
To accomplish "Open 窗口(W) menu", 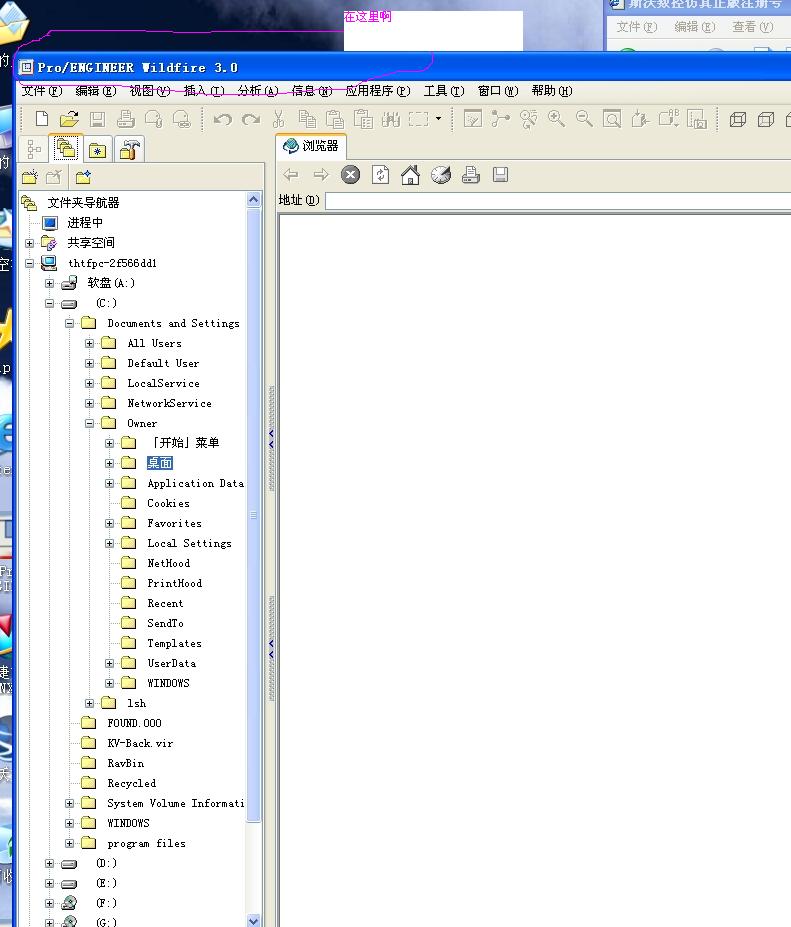I will [498, 91].
